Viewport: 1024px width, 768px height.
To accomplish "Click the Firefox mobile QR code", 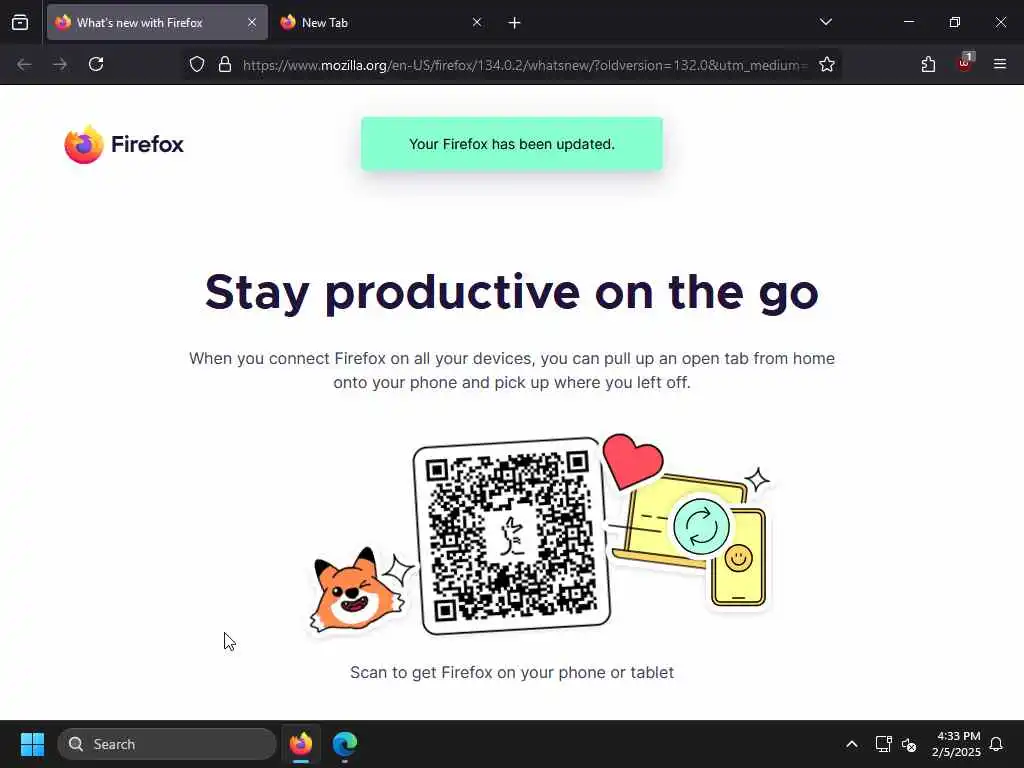I will 511,536.
